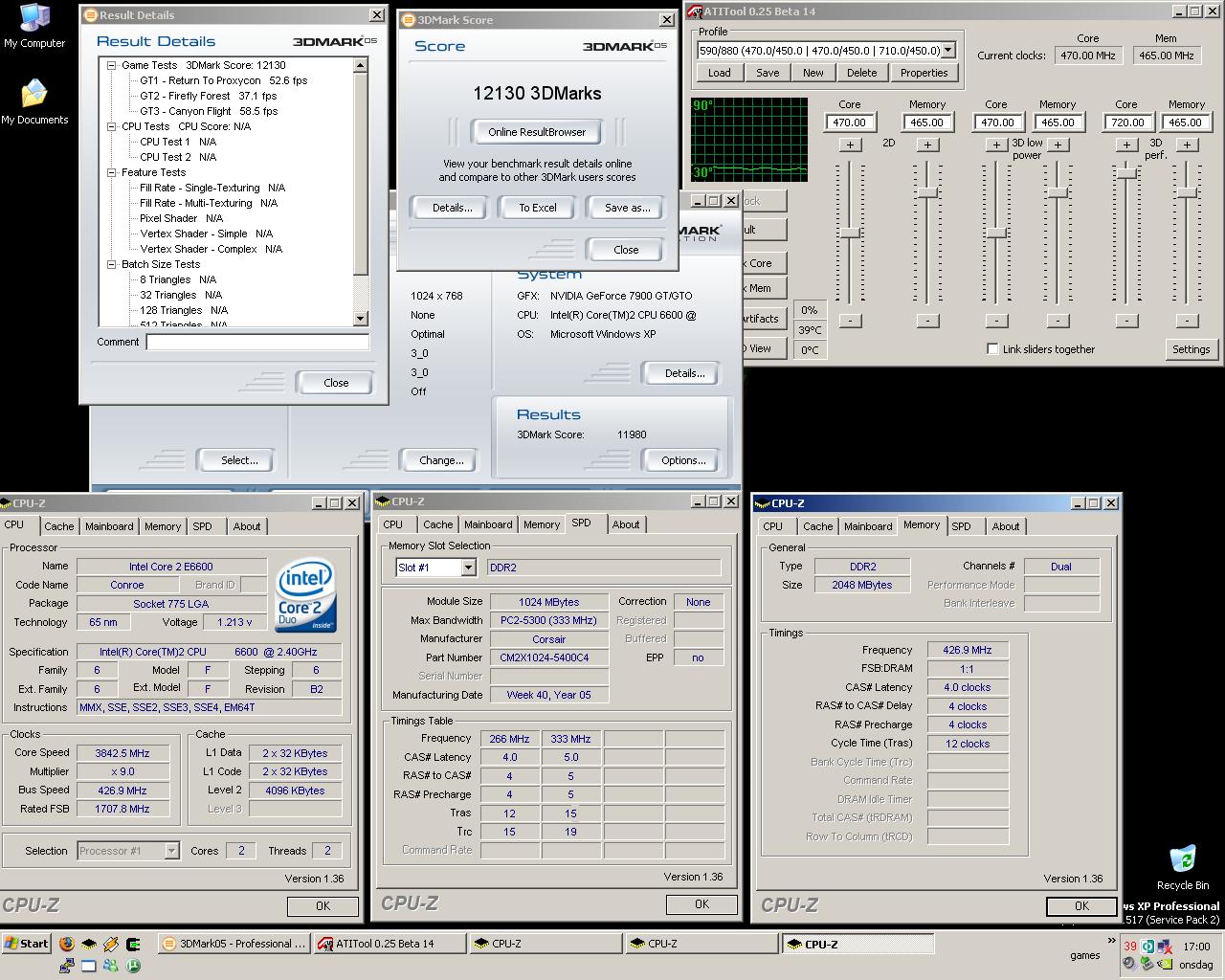Launch uTorrent from the quick launch bar

(x=133, y=966)
